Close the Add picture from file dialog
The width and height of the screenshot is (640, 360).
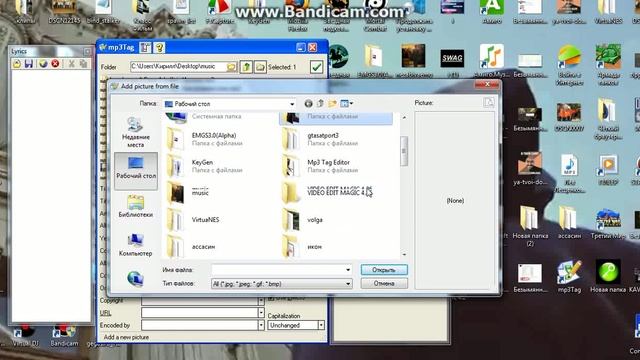click(x=487, y=84)
